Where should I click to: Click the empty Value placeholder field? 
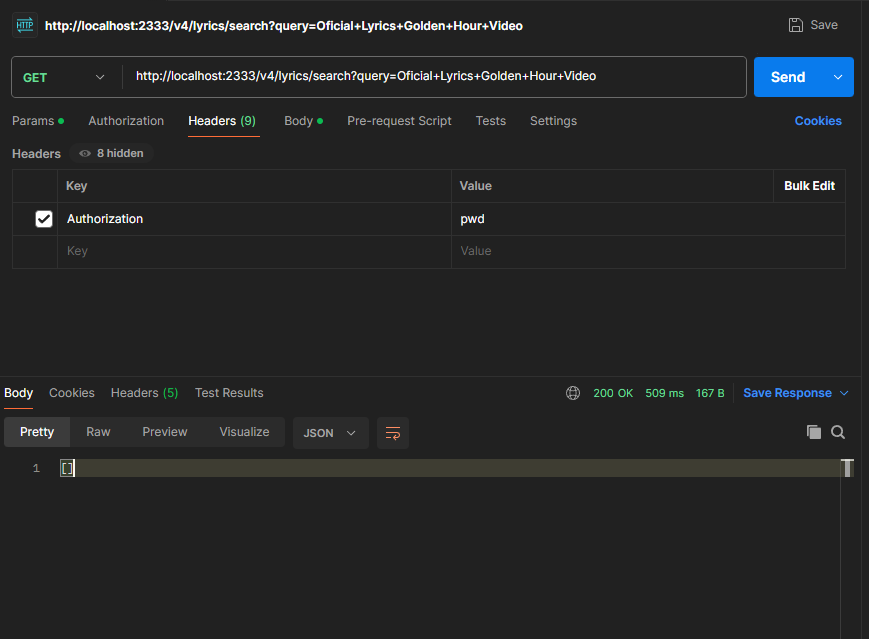coord(648,252)
